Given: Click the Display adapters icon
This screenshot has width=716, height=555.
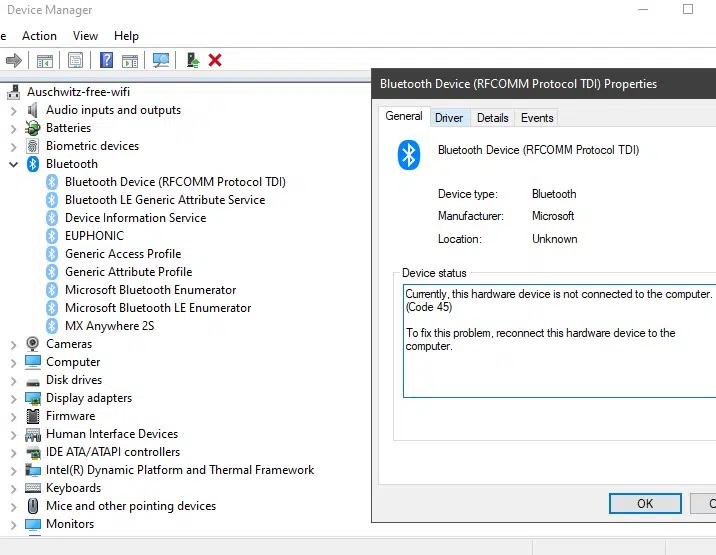Looking at the screenshot, I should click(x=33, y=398).
